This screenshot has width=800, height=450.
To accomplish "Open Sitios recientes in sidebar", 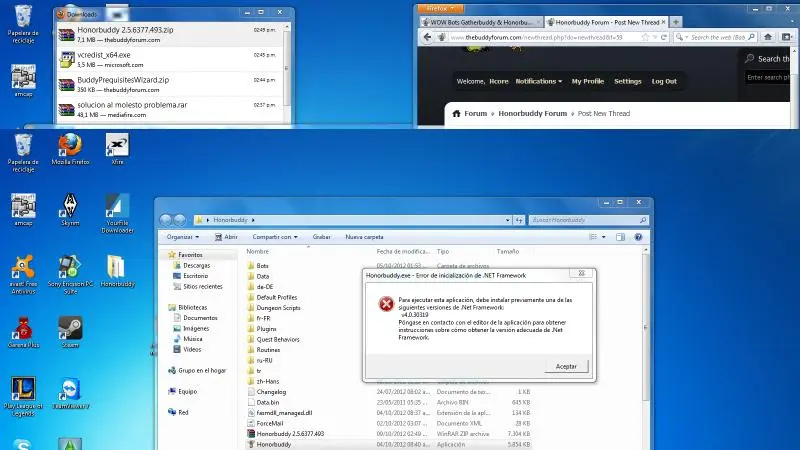I will tap(202, 286).
